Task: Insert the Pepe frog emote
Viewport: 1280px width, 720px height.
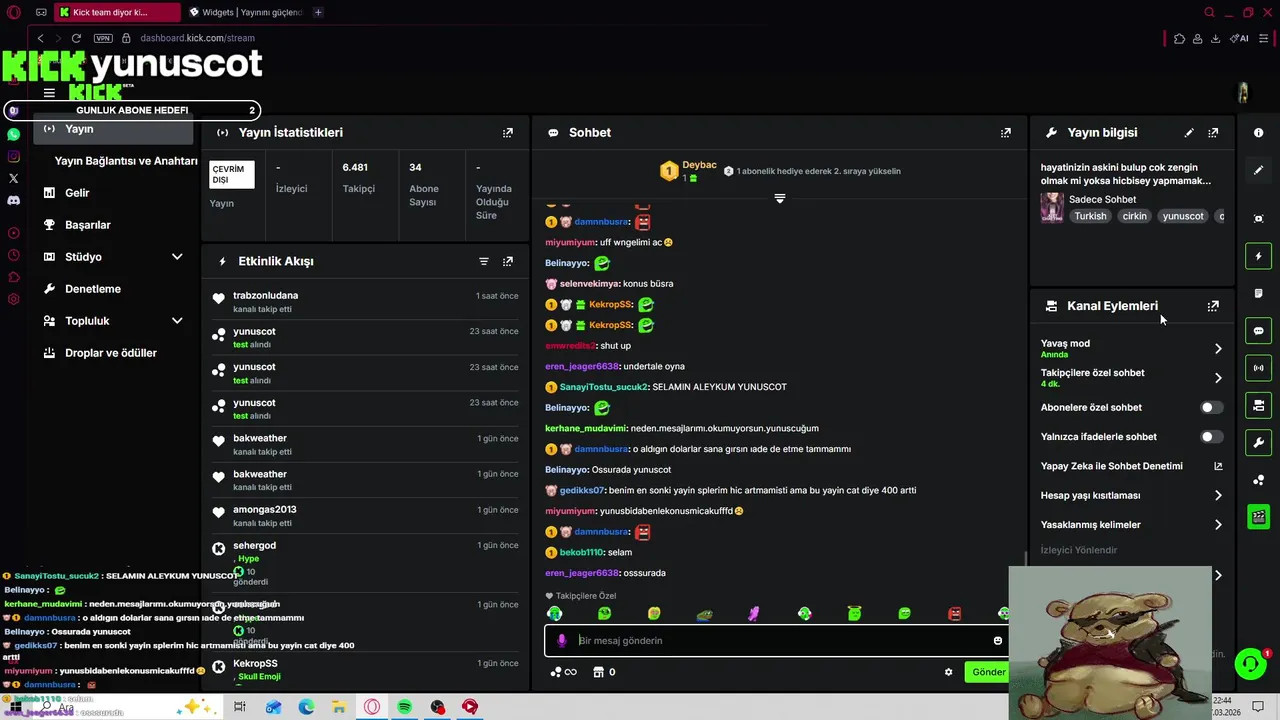Action: coord(704,613)
